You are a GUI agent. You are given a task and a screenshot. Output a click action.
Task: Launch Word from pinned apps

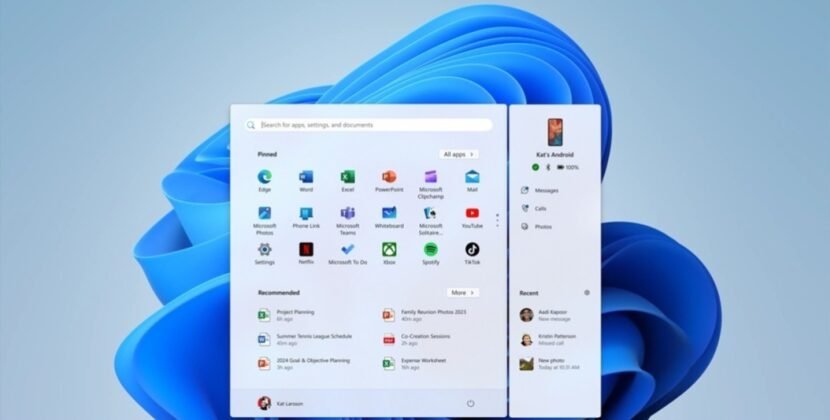306,181
